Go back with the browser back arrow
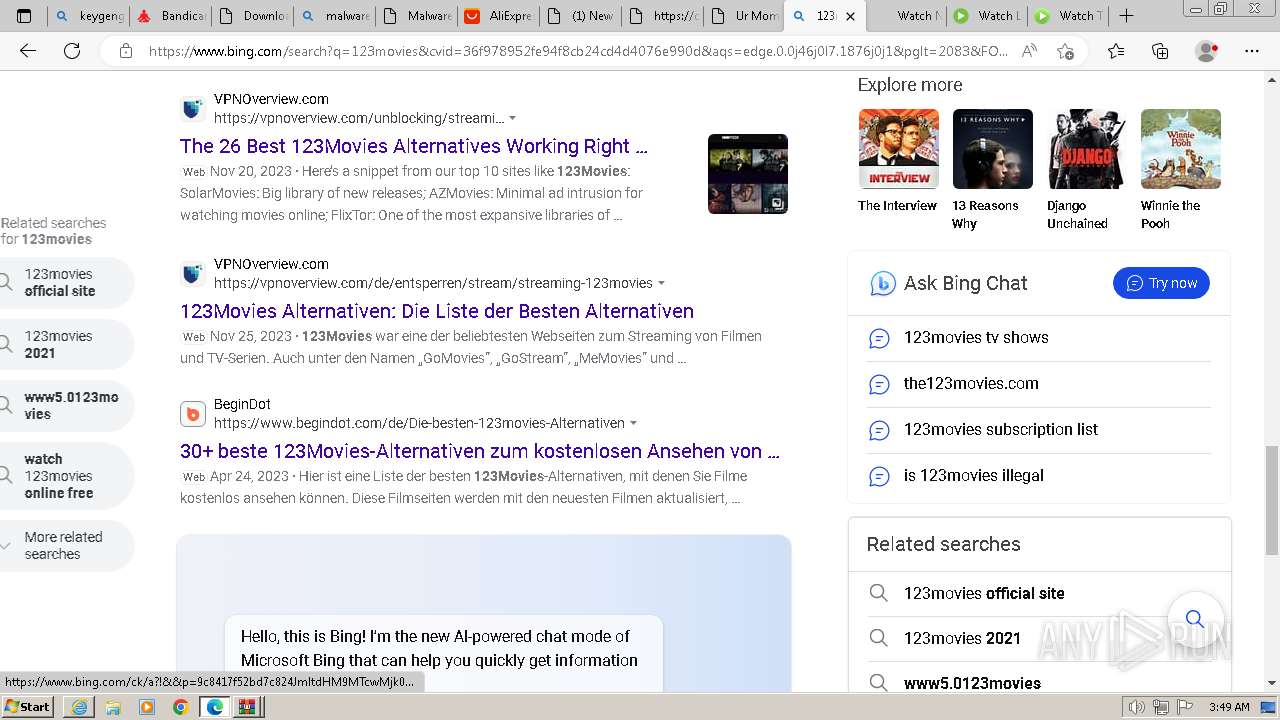 coord(28,51)
